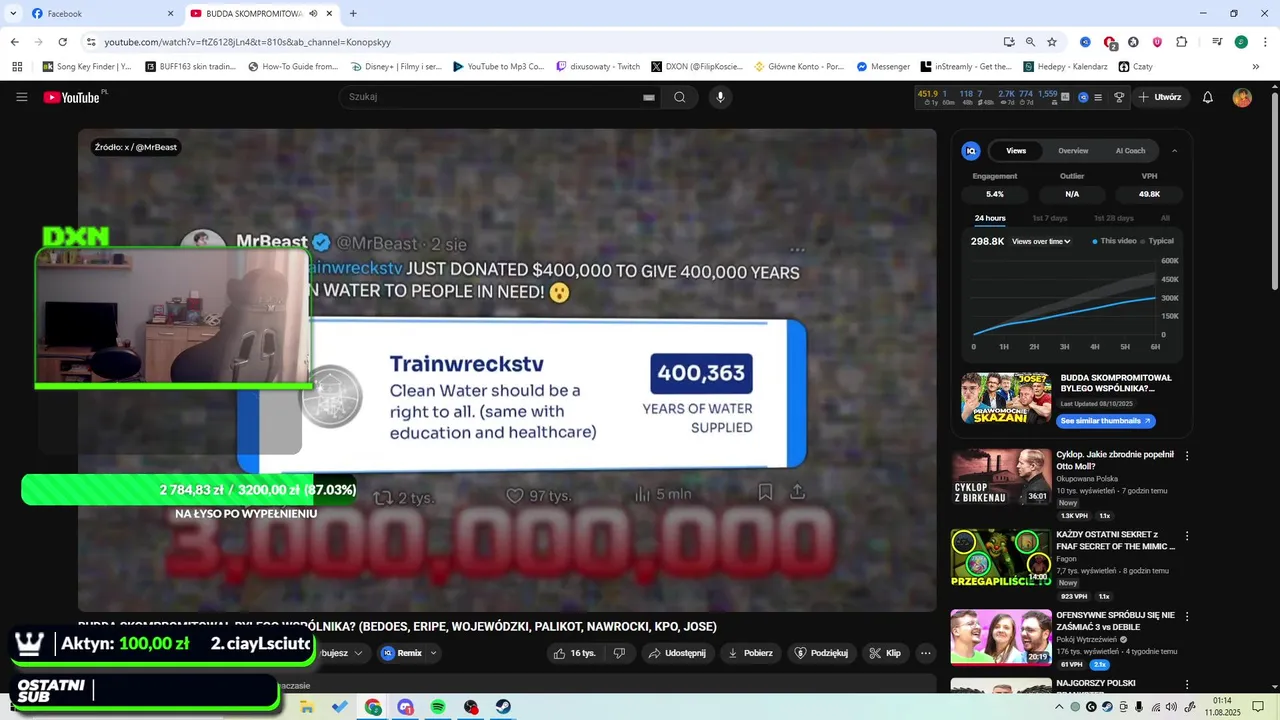
Task: Show more bookmarks with the double chevron
Action: (1256, 67)
